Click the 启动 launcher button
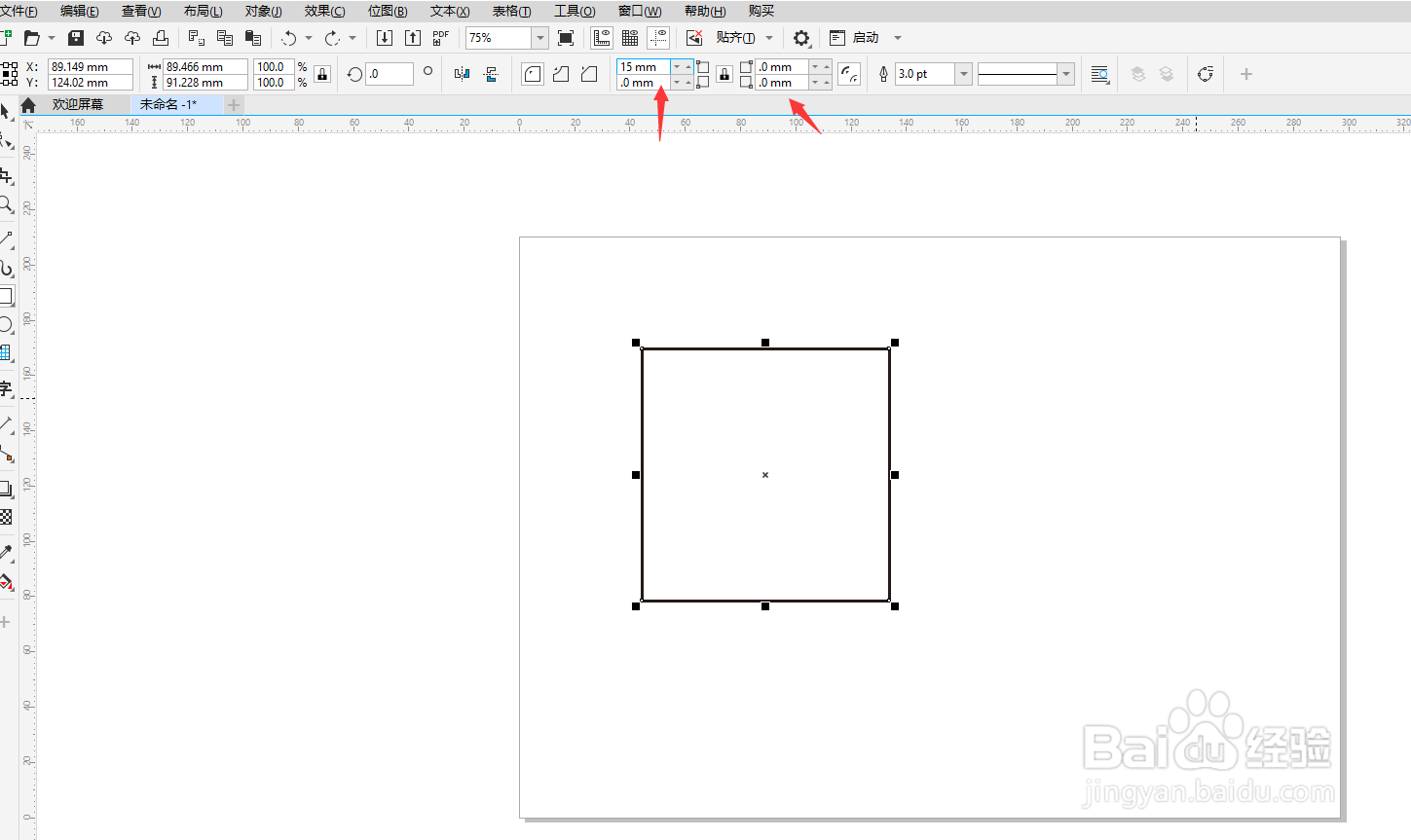The height and width of the screenshot is (840, 1411). [x=855, y=38]
